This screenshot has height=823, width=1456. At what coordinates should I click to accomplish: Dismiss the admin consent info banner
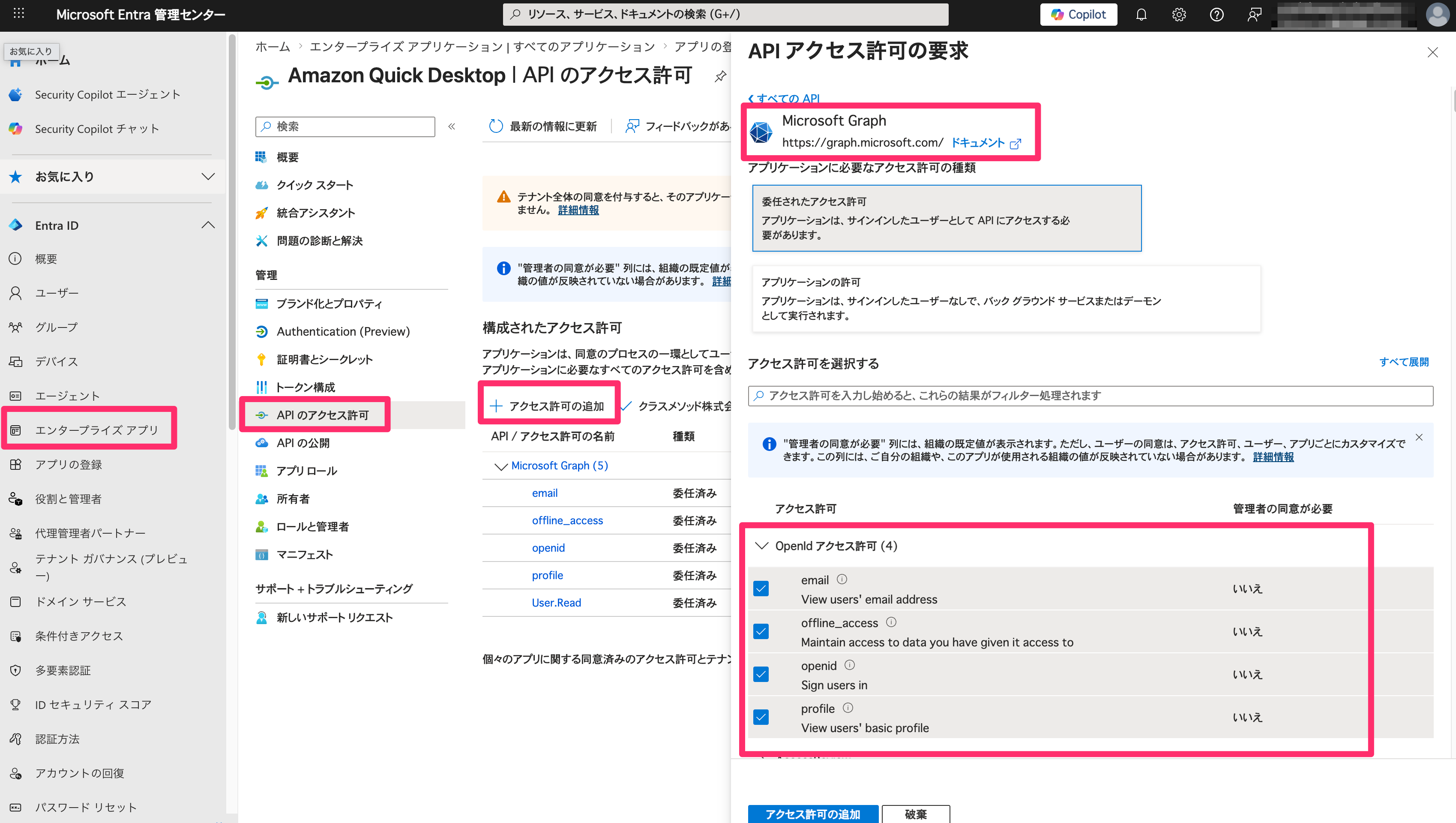1419,437
